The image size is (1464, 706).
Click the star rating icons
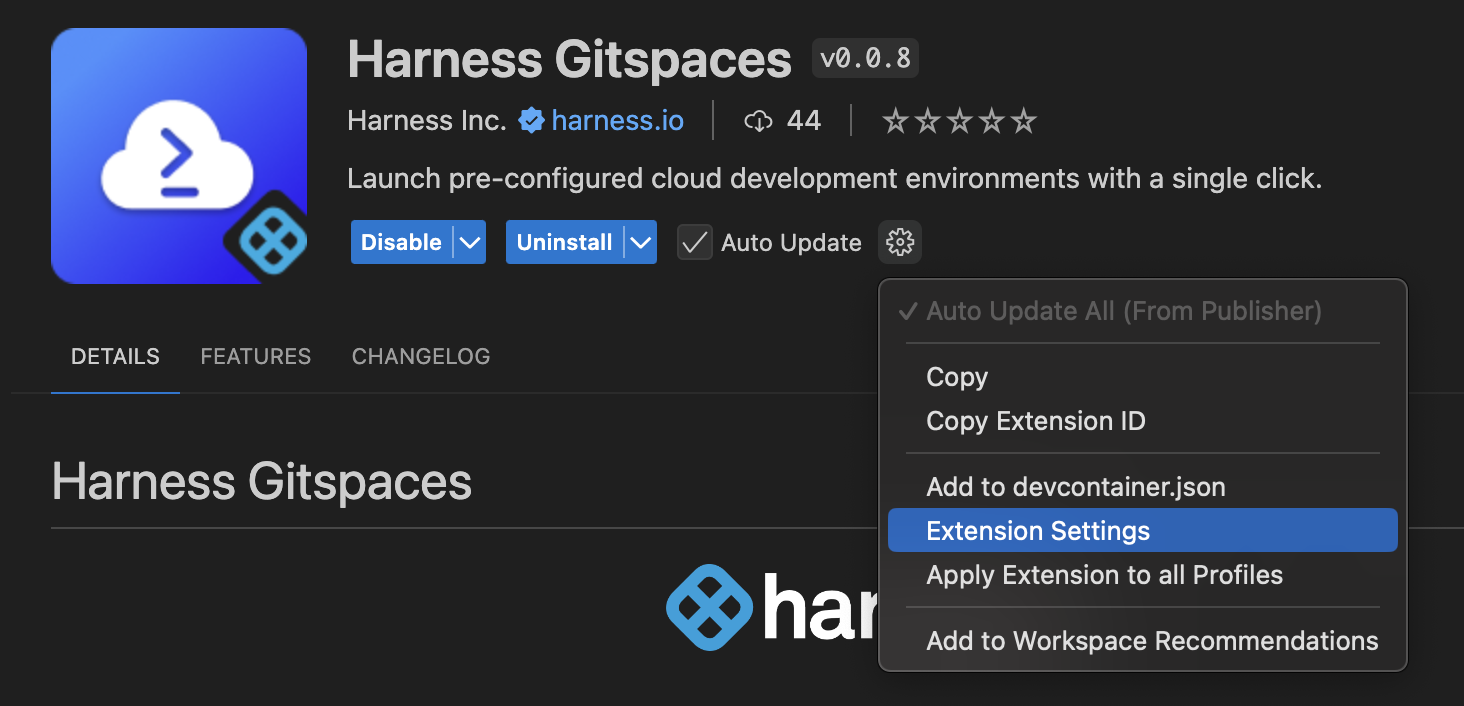959,122
